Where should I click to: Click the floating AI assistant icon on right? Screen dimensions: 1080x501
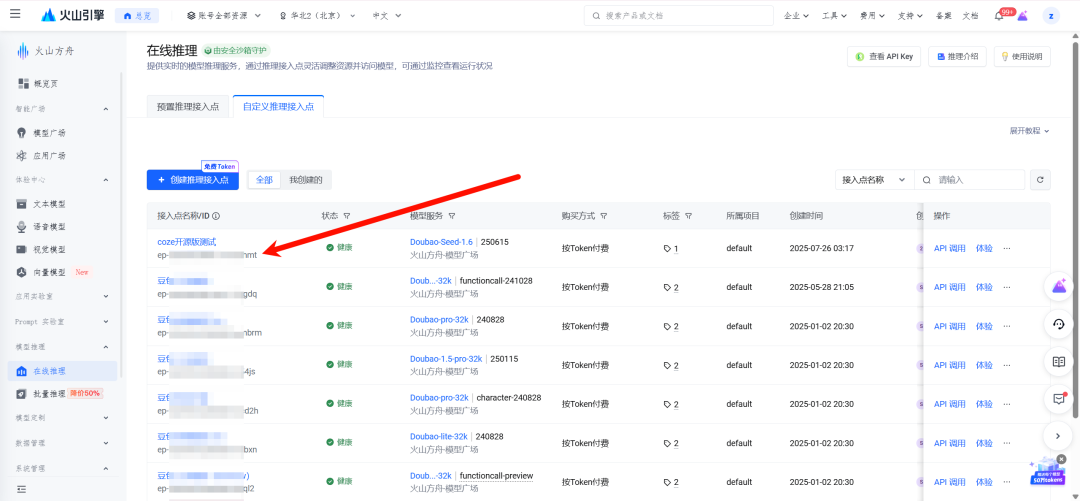(x=1059, y=287)
